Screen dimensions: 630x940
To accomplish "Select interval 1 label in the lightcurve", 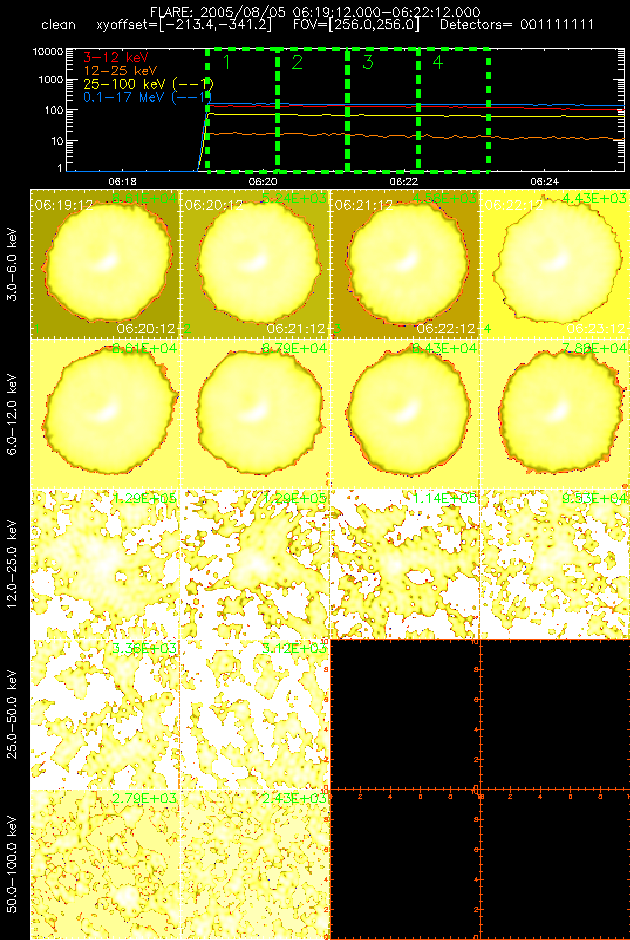I will point(227,62).
